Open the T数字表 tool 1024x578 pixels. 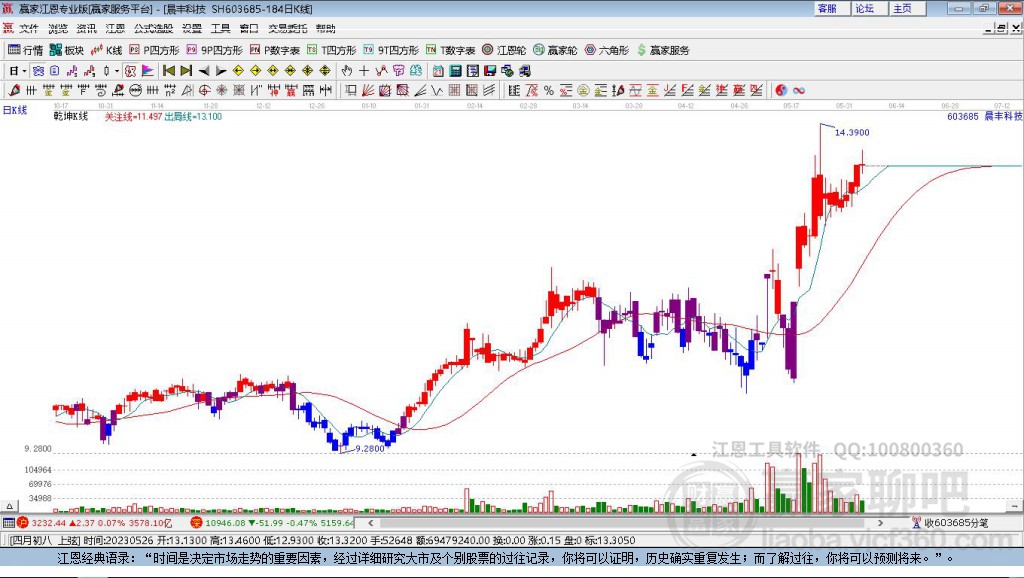pos(451,50)
